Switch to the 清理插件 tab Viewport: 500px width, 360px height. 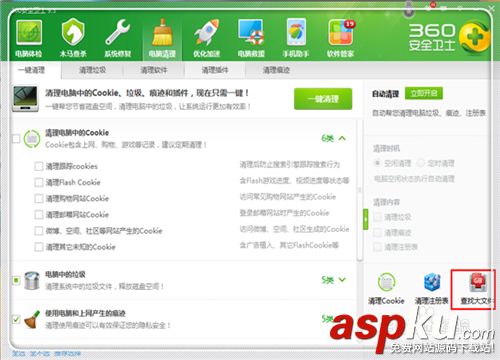coord(215,70)
